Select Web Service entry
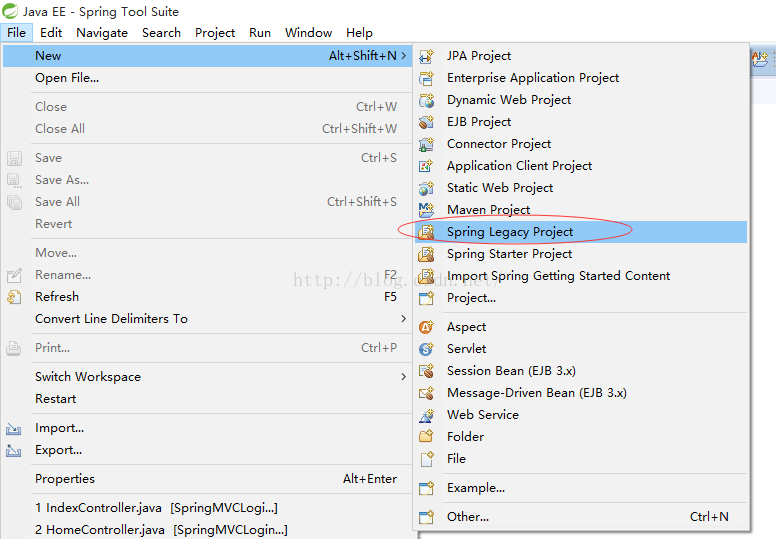This screenshot has width=776, height=539. click(x=581, y=415)
